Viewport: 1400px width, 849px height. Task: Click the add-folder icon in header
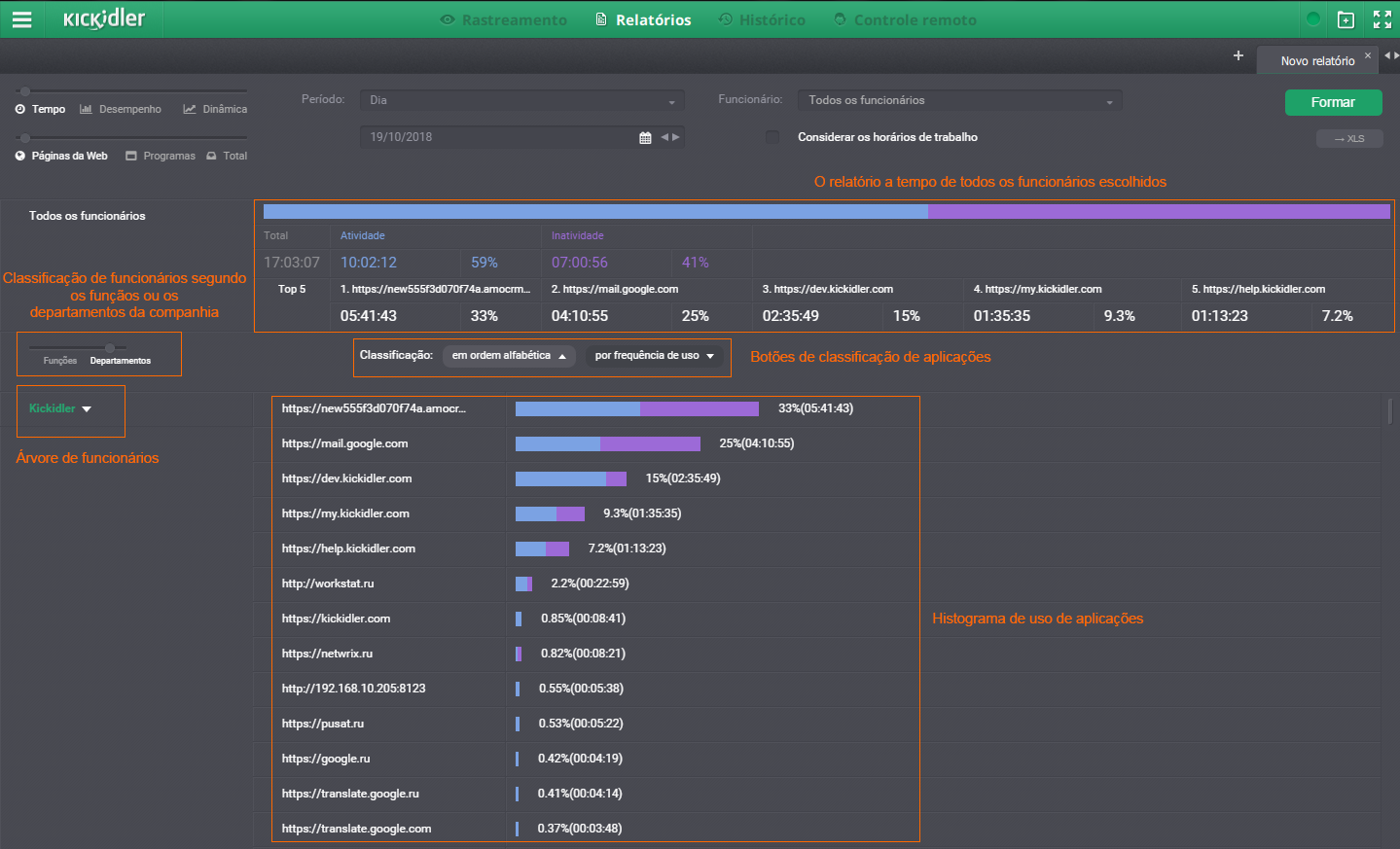point(1346,19)
